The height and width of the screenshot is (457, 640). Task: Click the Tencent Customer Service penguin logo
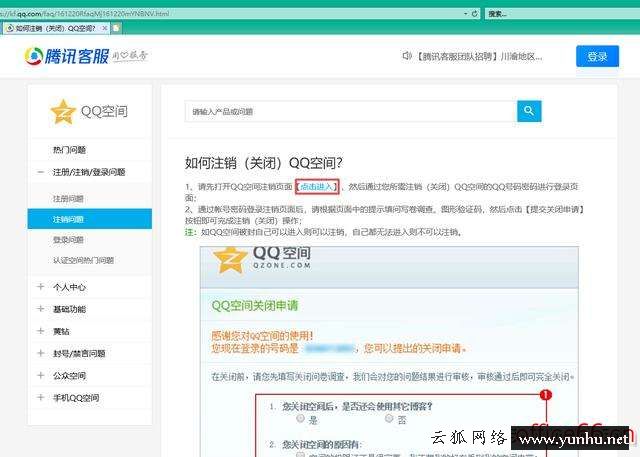(x=33, y=56)
